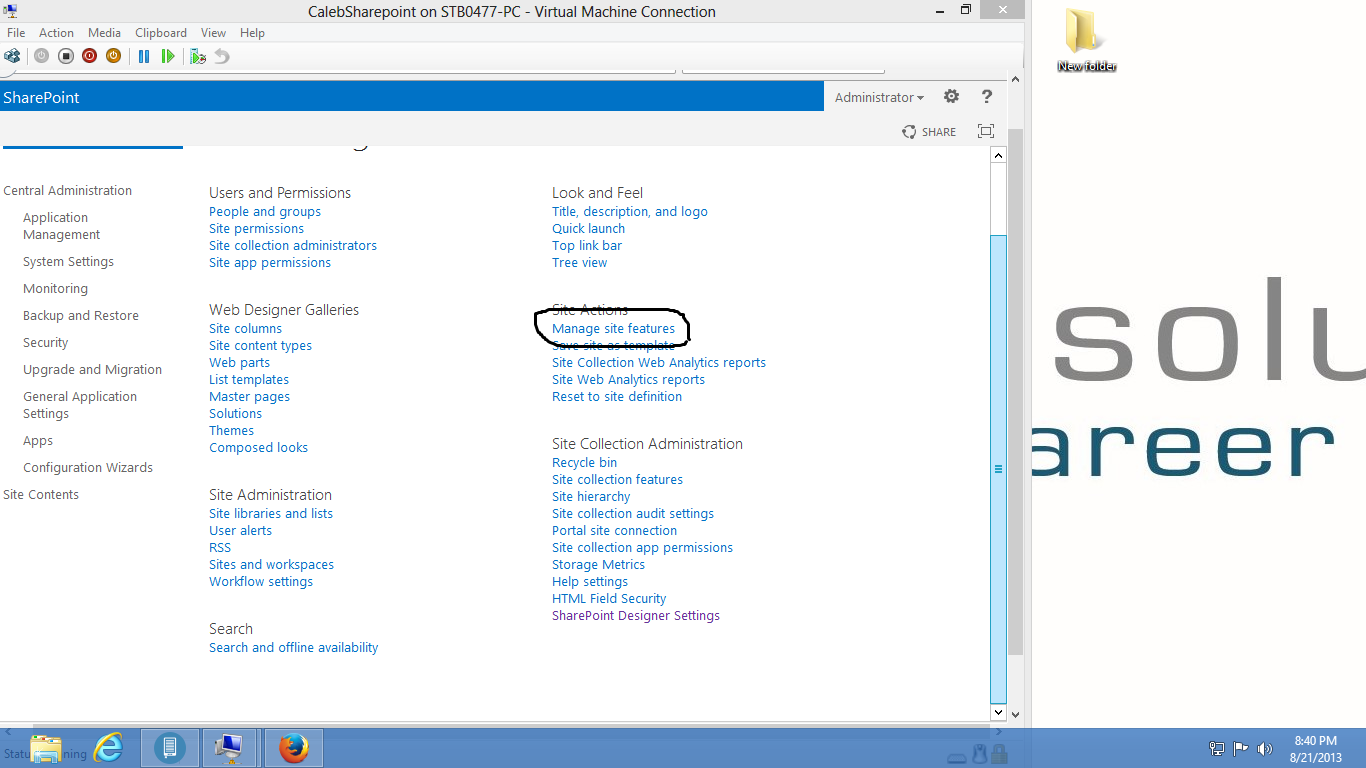Click the SharePoint brand link

click(41, 97)
